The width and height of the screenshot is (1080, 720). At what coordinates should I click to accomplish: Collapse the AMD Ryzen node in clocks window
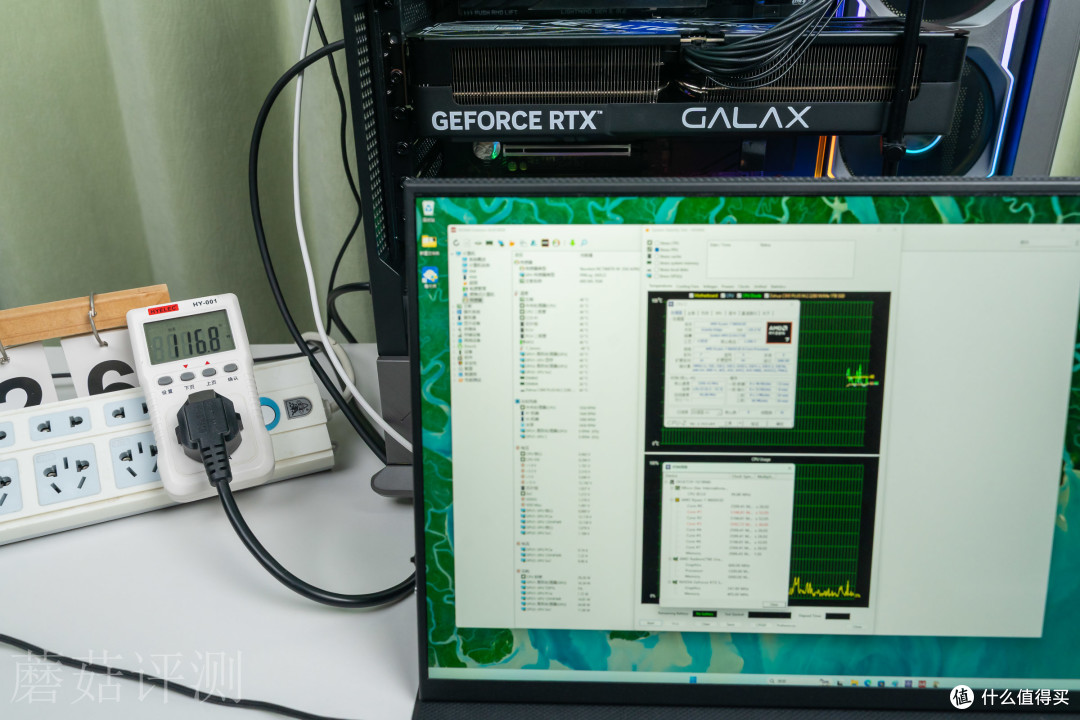click(672, 500)
